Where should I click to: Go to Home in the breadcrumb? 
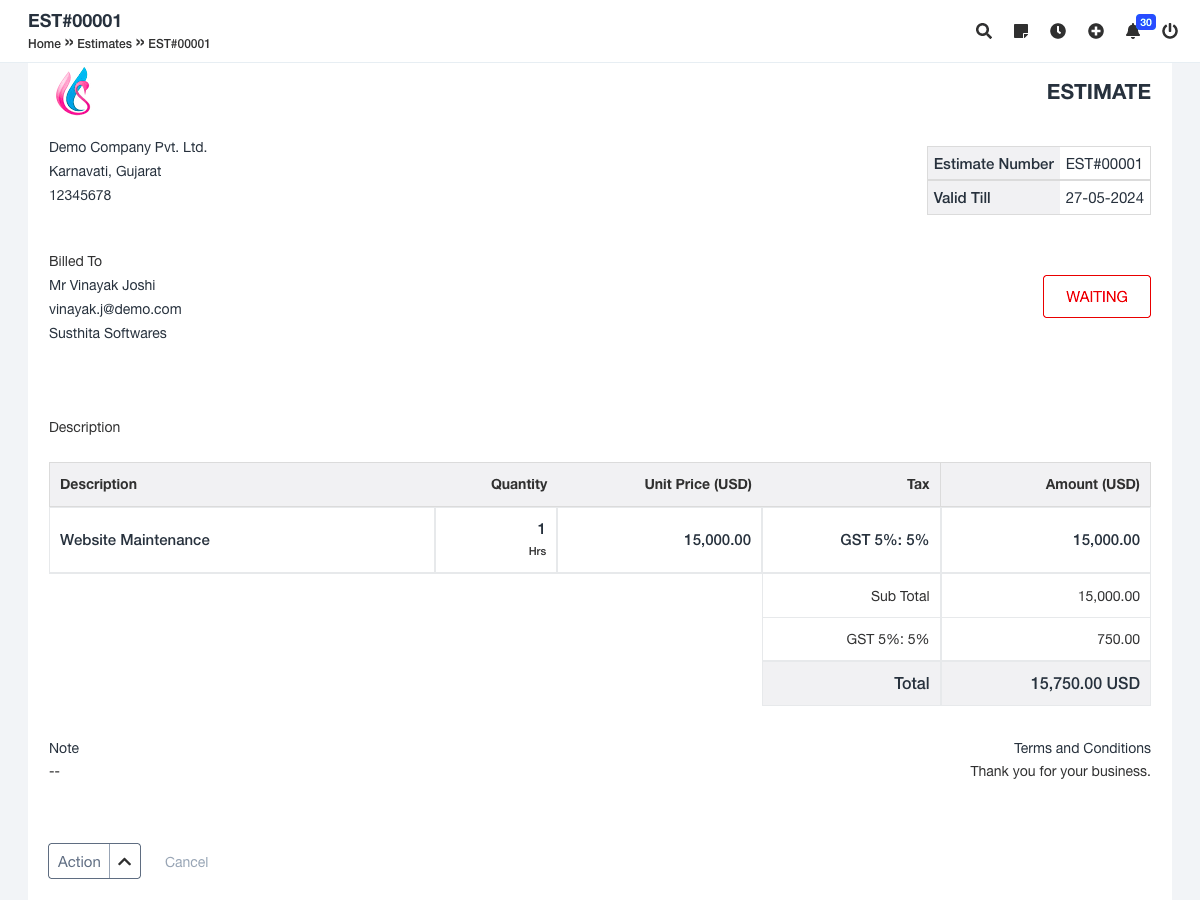pyautogui.click(x=44, y=44)
